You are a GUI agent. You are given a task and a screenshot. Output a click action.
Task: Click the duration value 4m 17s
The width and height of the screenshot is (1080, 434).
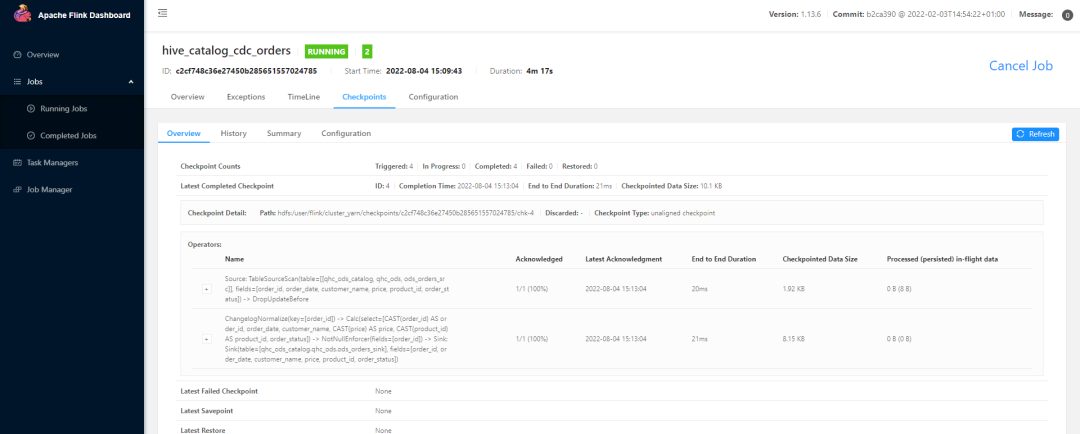point(539,71)
